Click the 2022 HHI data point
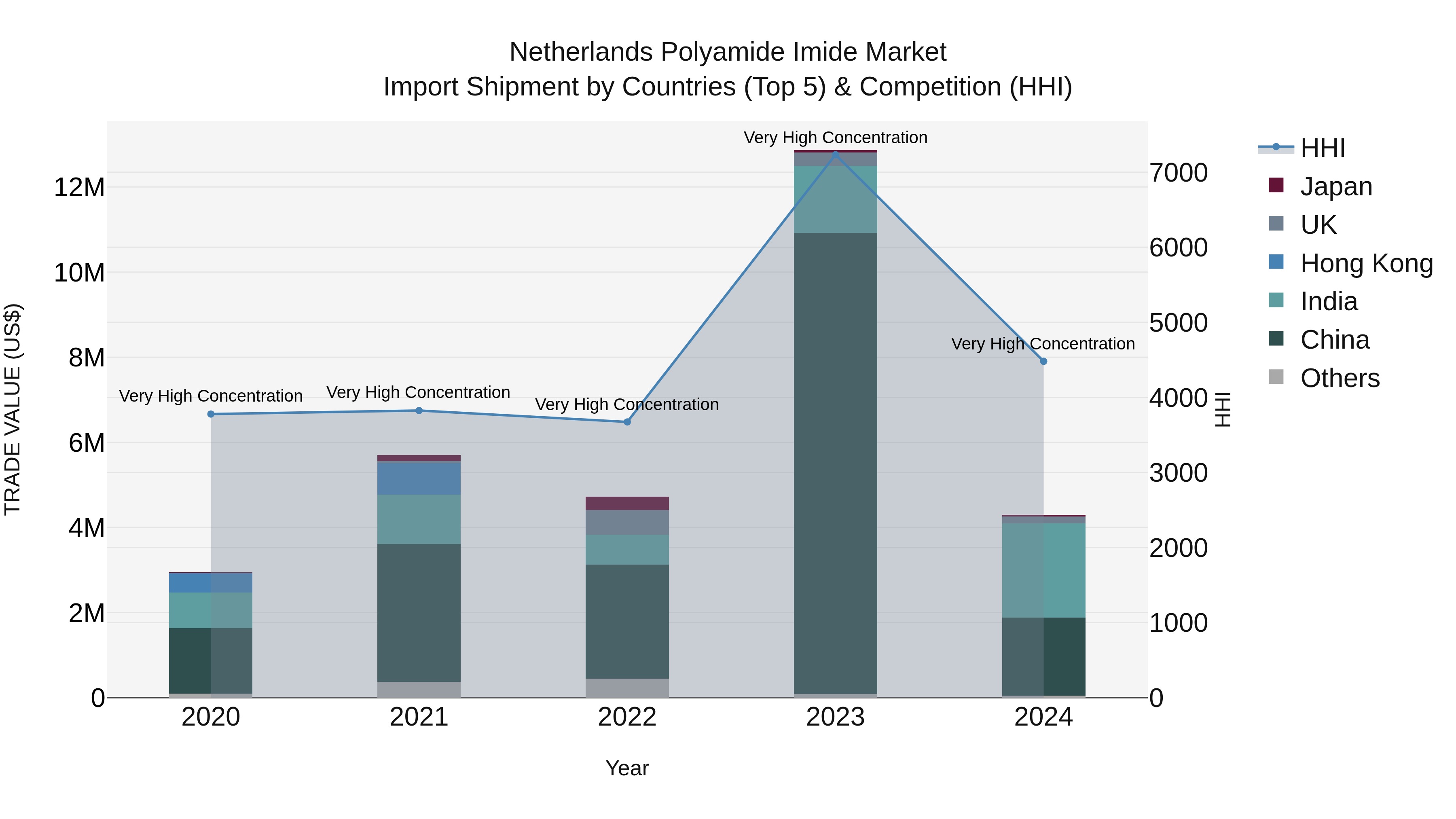This screenshot has width=1456, height=819. pos(627,422)
